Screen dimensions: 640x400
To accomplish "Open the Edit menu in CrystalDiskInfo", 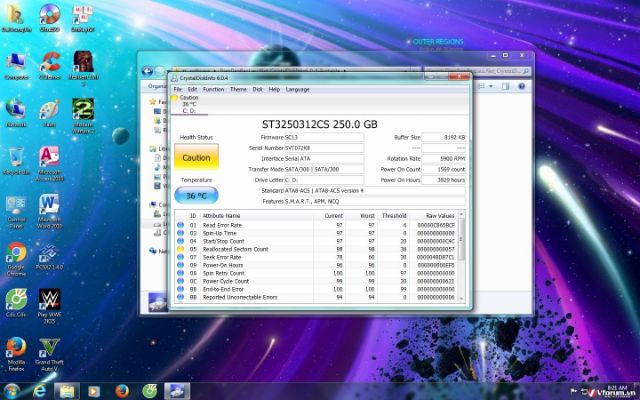I will point(192,89).
